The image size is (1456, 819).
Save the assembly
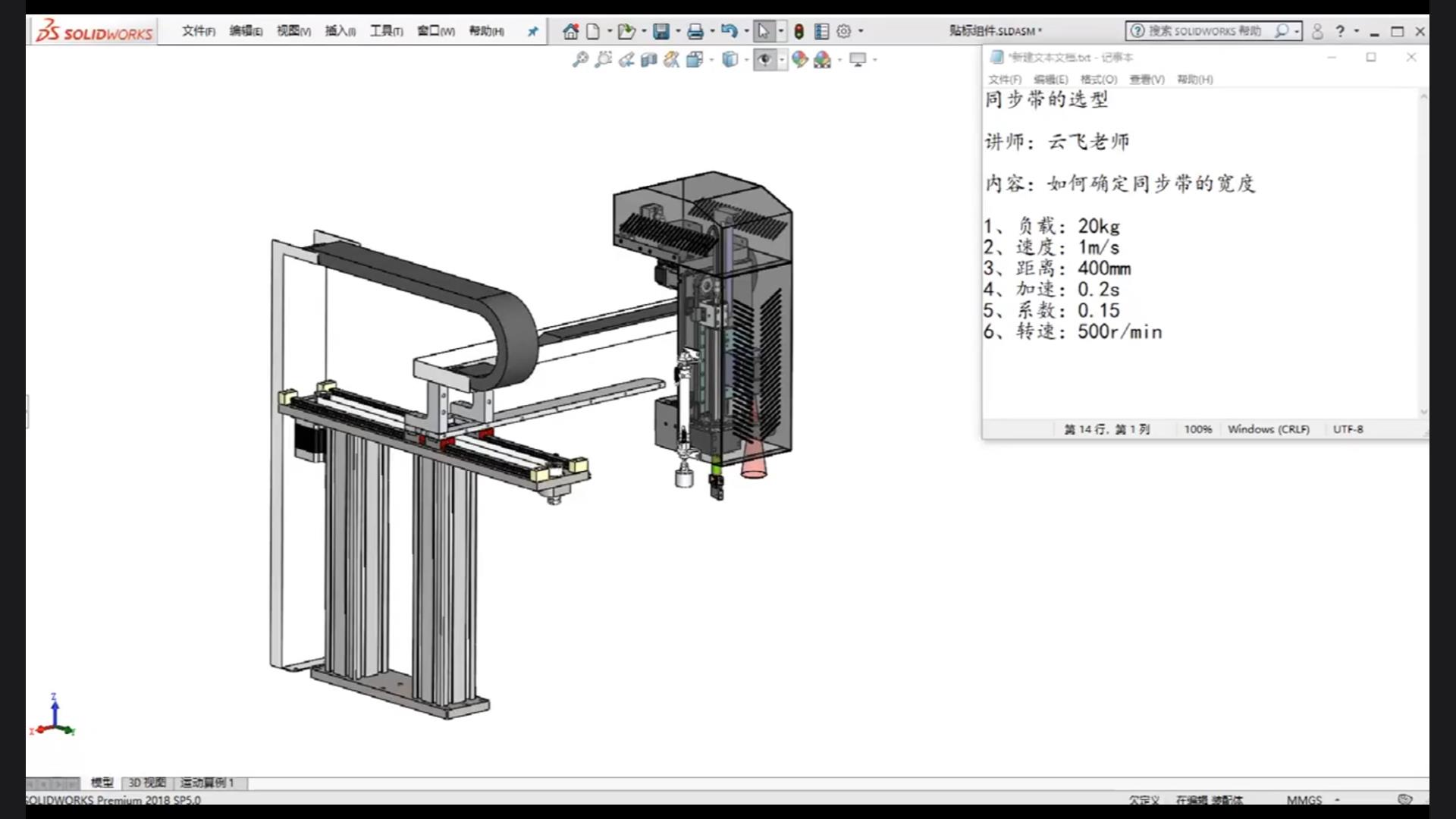point(661,31)
